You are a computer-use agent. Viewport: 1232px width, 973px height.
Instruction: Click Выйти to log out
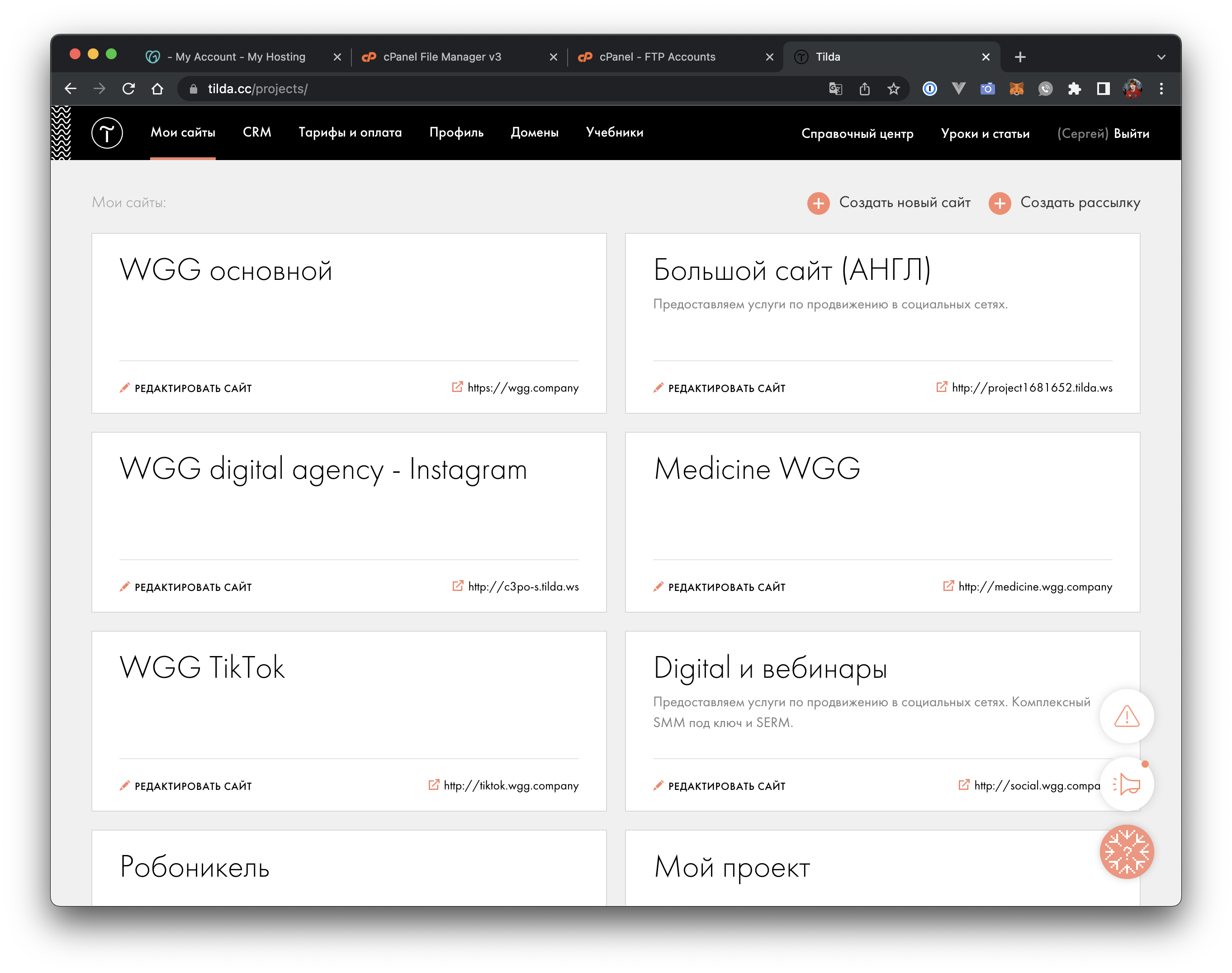[x=1131, y=134]
